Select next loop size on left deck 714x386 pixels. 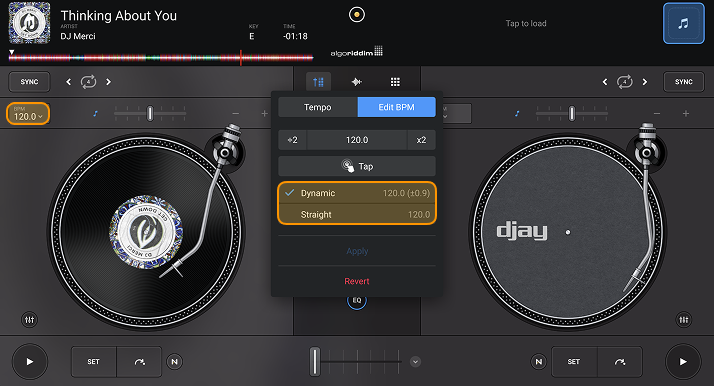108,82
